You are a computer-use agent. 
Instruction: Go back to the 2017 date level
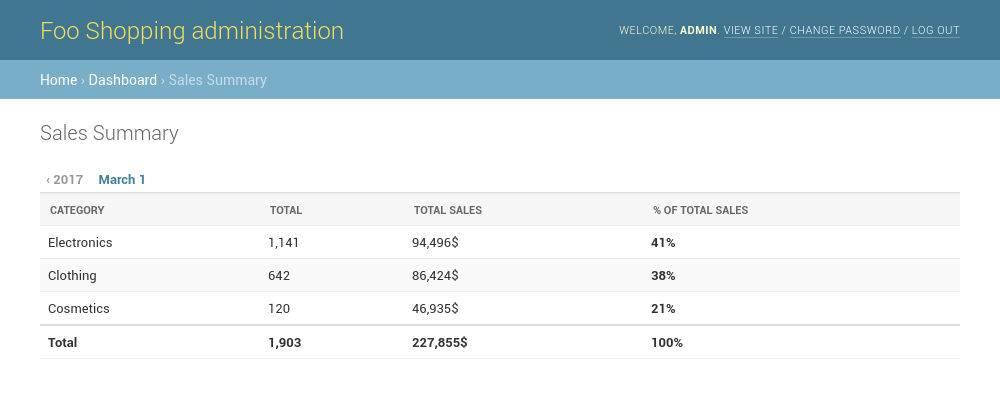[x=65, y=180]
